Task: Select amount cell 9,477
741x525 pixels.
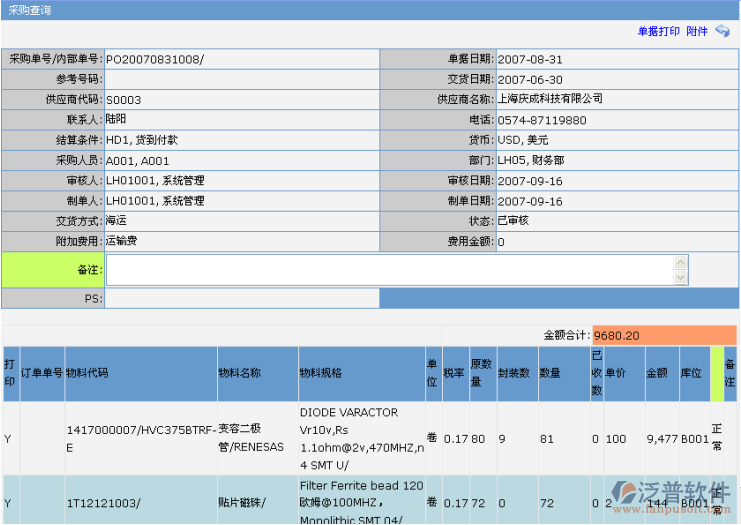Action: tap(663, 439)
